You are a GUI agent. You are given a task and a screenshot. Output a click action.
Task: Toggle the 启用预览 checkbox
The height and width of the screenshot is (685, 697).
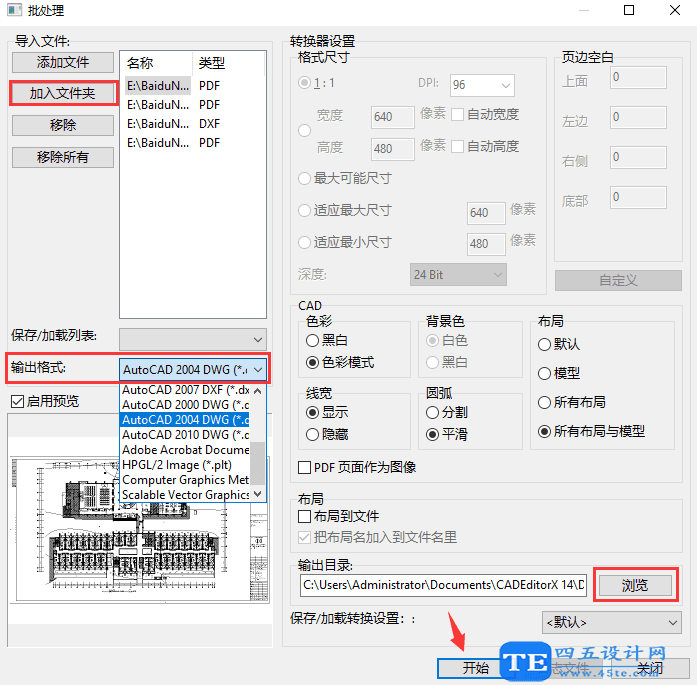coord(44,401)
